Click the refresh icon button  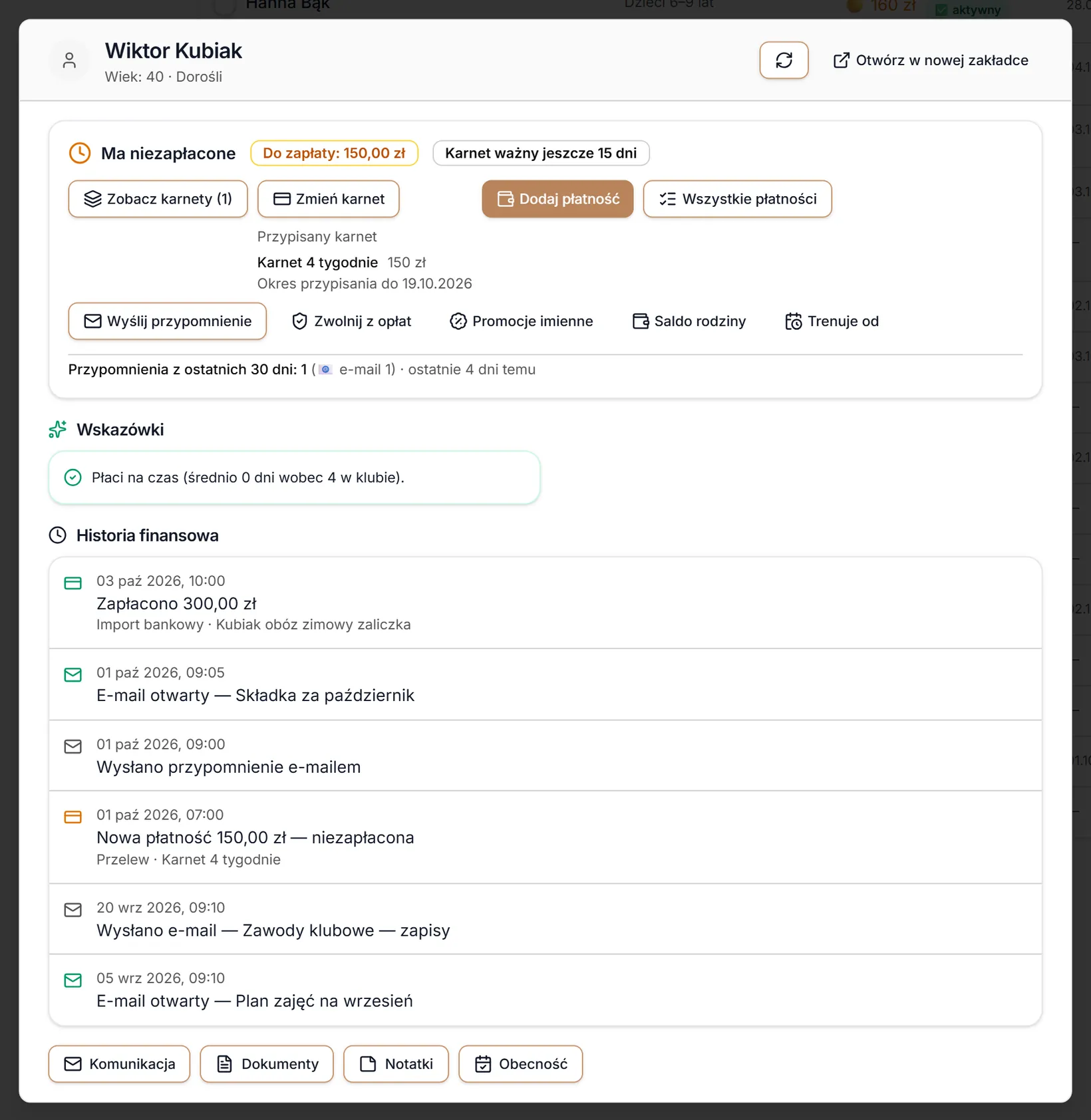(x=784, y=61)
